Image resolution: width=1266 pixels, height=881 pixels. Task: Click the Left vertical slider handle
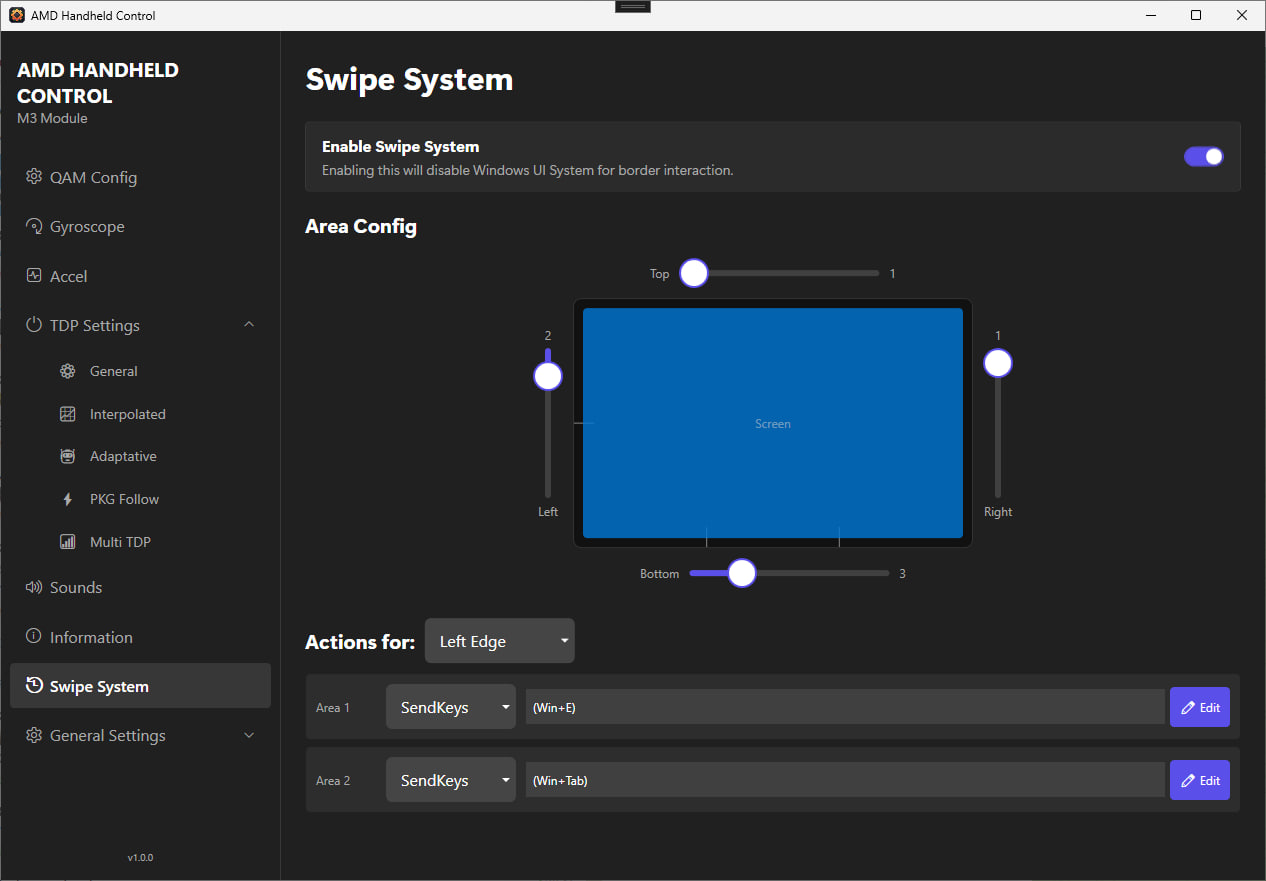548,376
